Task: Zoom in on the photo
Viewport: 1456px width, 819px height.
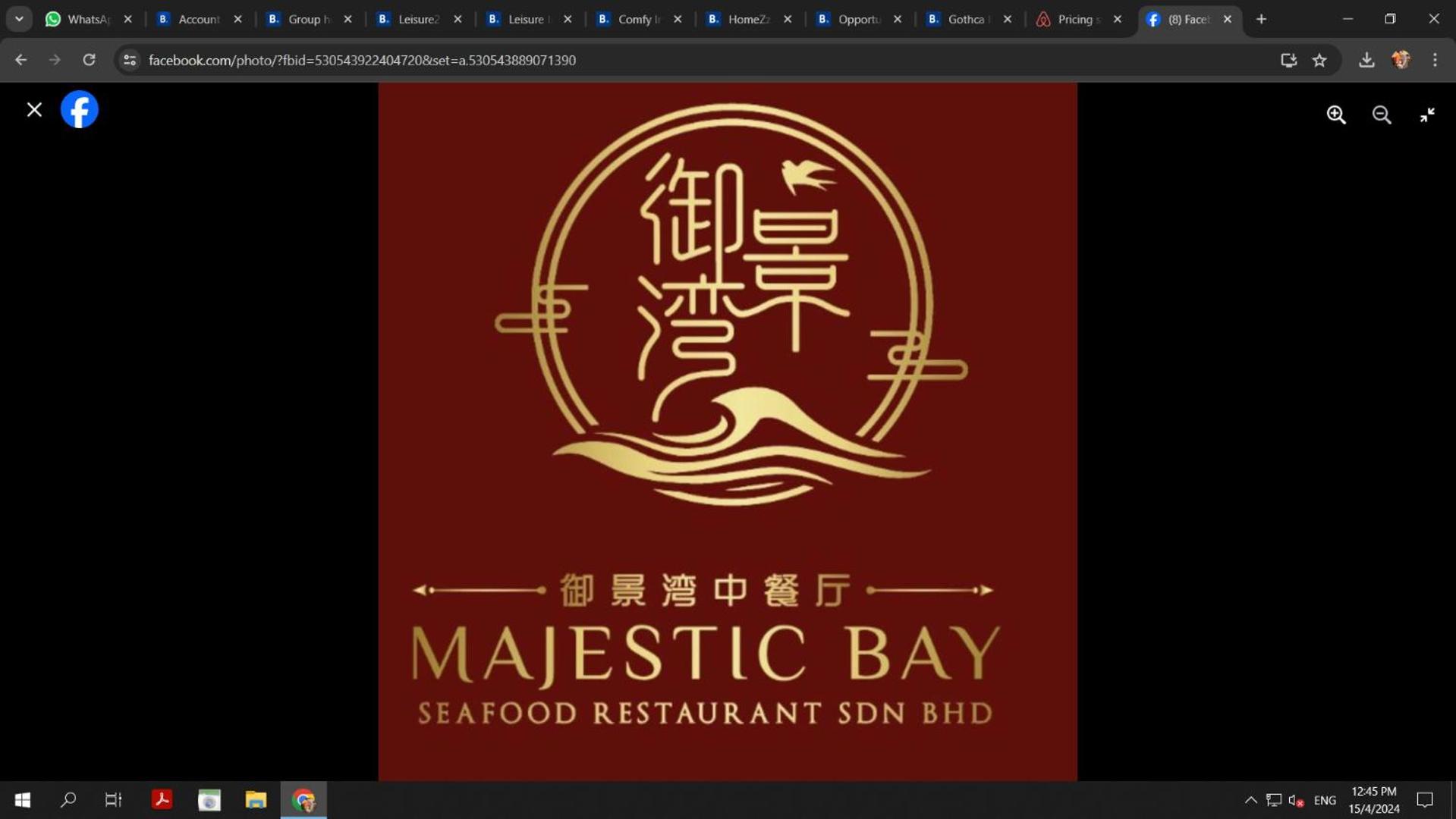Action: tap(1336, 115)
